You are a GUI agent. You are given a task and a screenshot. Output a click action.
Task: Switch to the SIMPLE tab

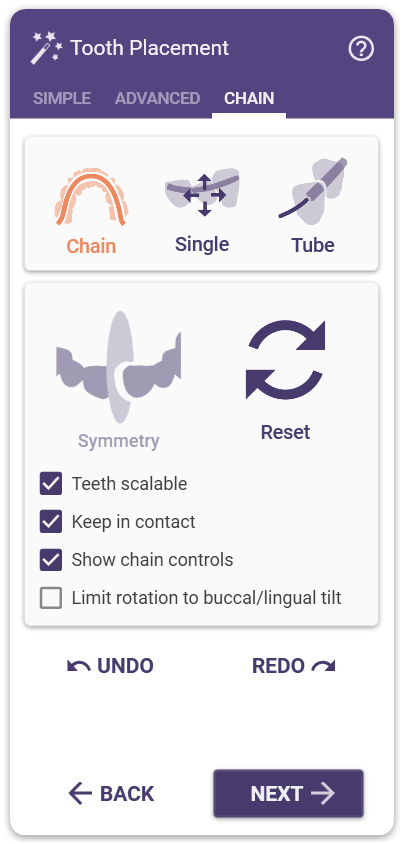click(62, 99)
